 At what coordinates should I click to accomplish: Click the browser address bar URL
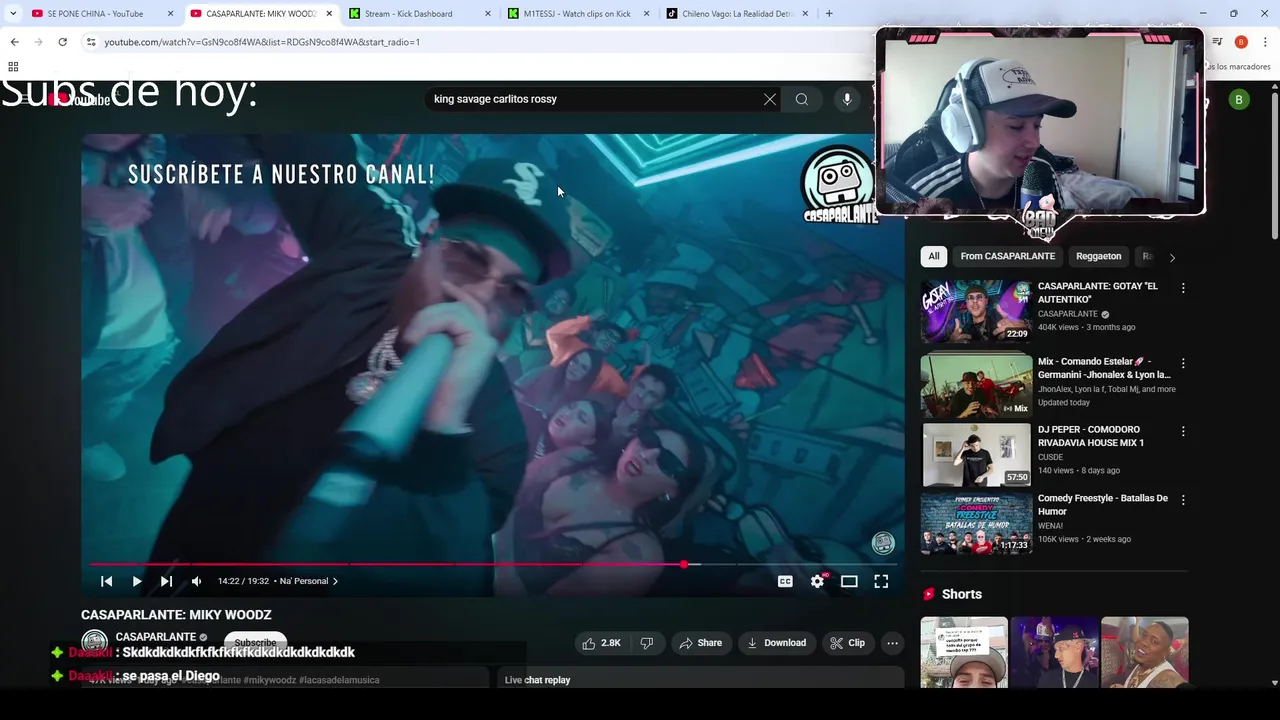262,42
